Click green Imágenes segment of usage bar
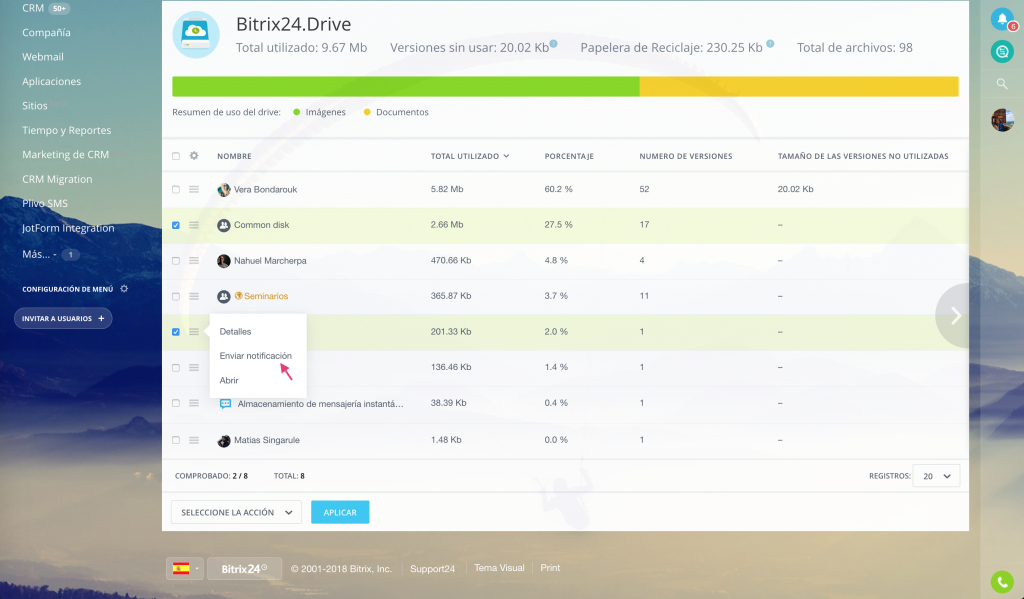Screen dimensions: 1024x599 tap(406, 86)
